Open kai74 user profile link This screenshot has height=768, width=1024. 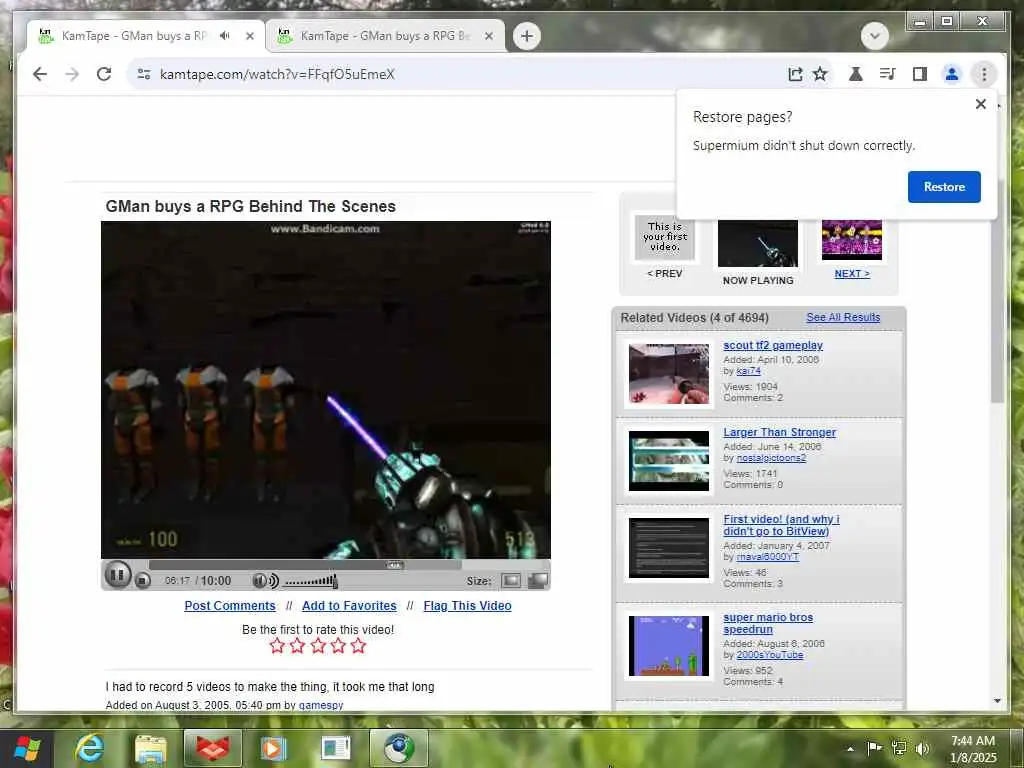(x=748, y=371)
